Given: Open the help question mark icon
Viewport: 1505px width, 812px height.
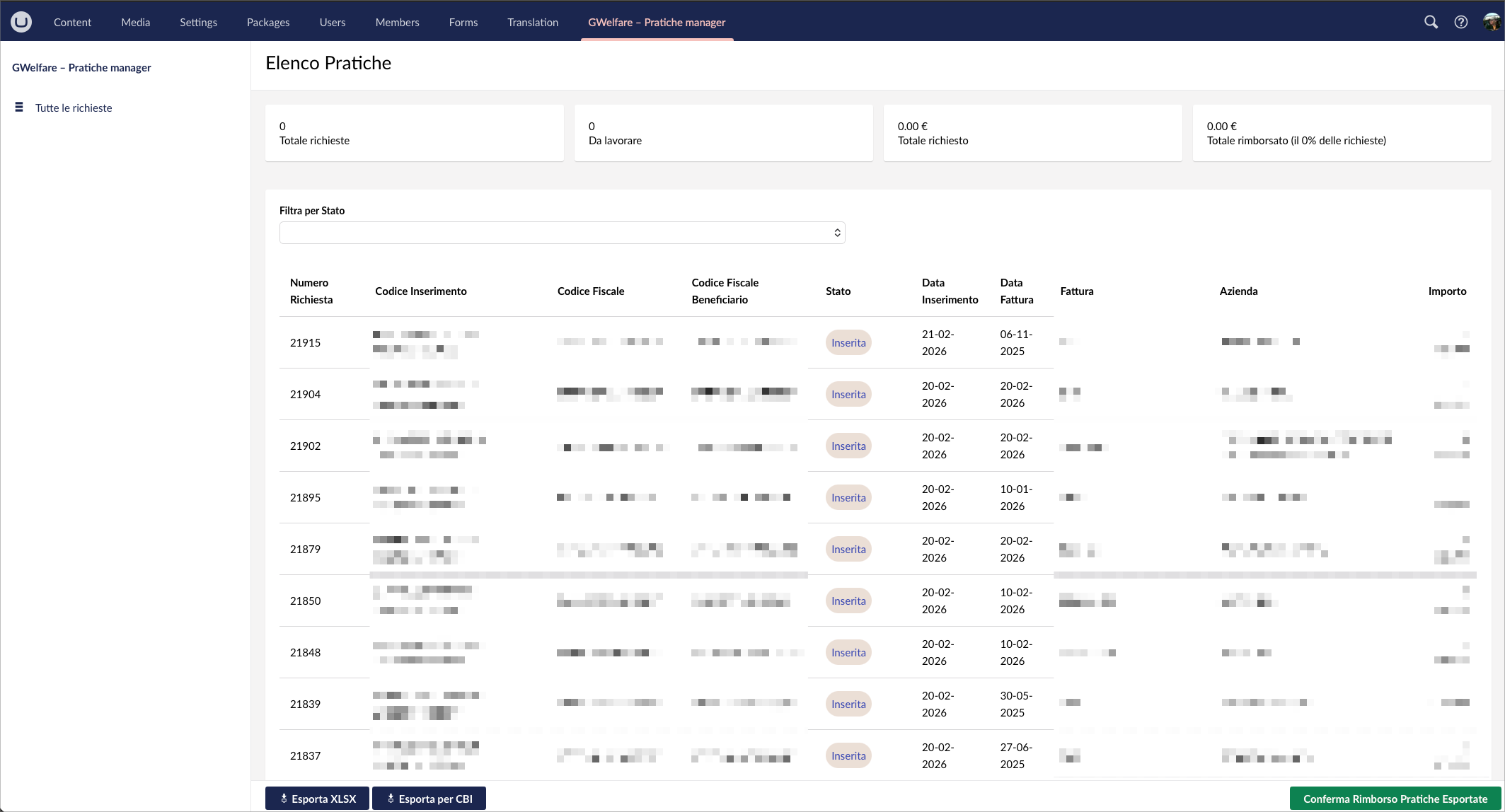Looking at the screenshot, I should pyautogui.click(x=1460, y=22).
